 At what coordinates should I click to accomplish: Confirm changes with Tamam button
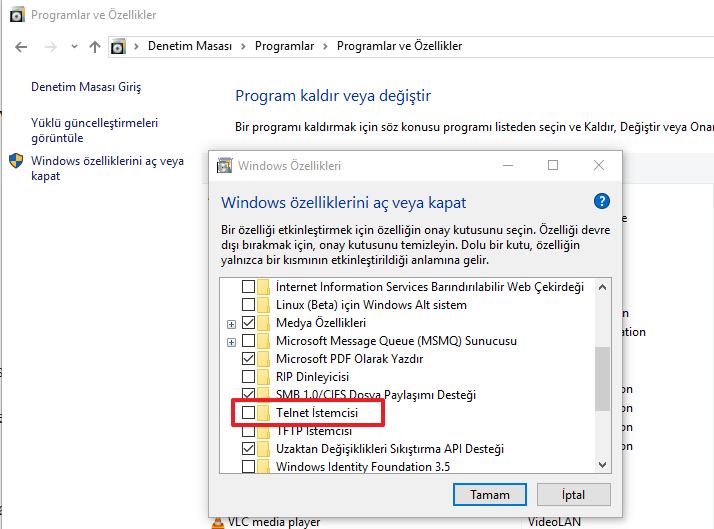click(x=490, y=494)
